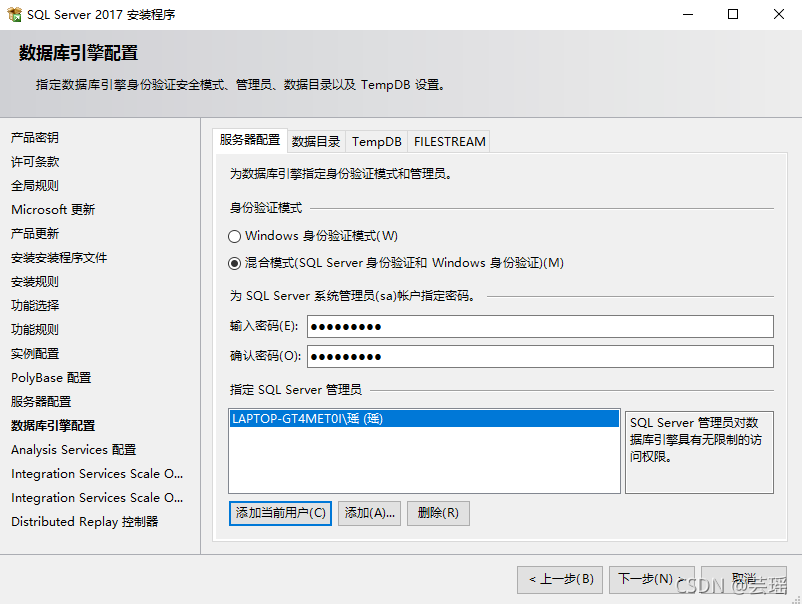The height and width of the screenshot is (604, 802).
Task: Click 全局规则 step in sidebar
Action: (x=35, y=186)
